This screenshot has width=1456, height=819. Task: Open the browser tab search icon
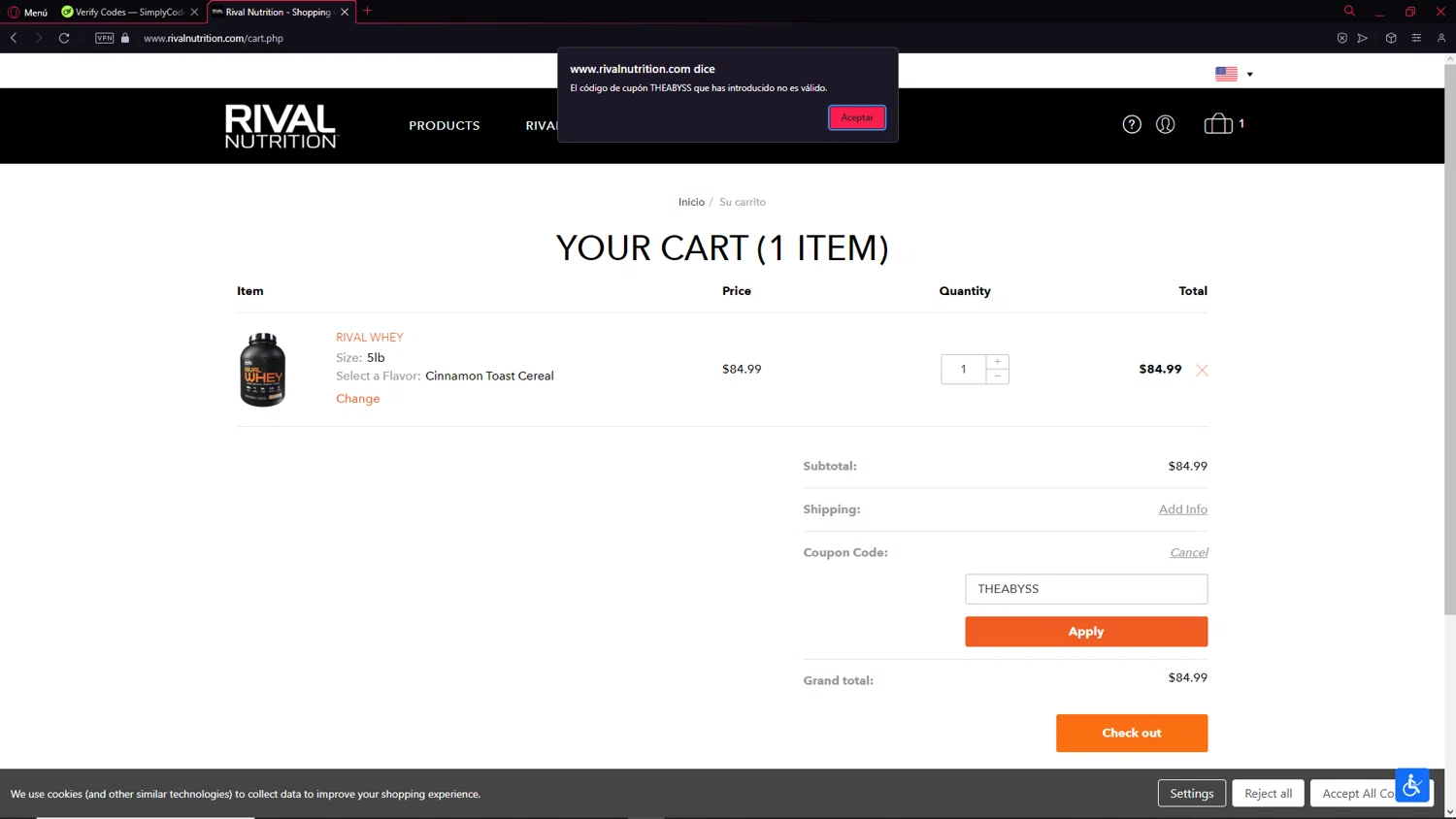[x=1349, y=11]
